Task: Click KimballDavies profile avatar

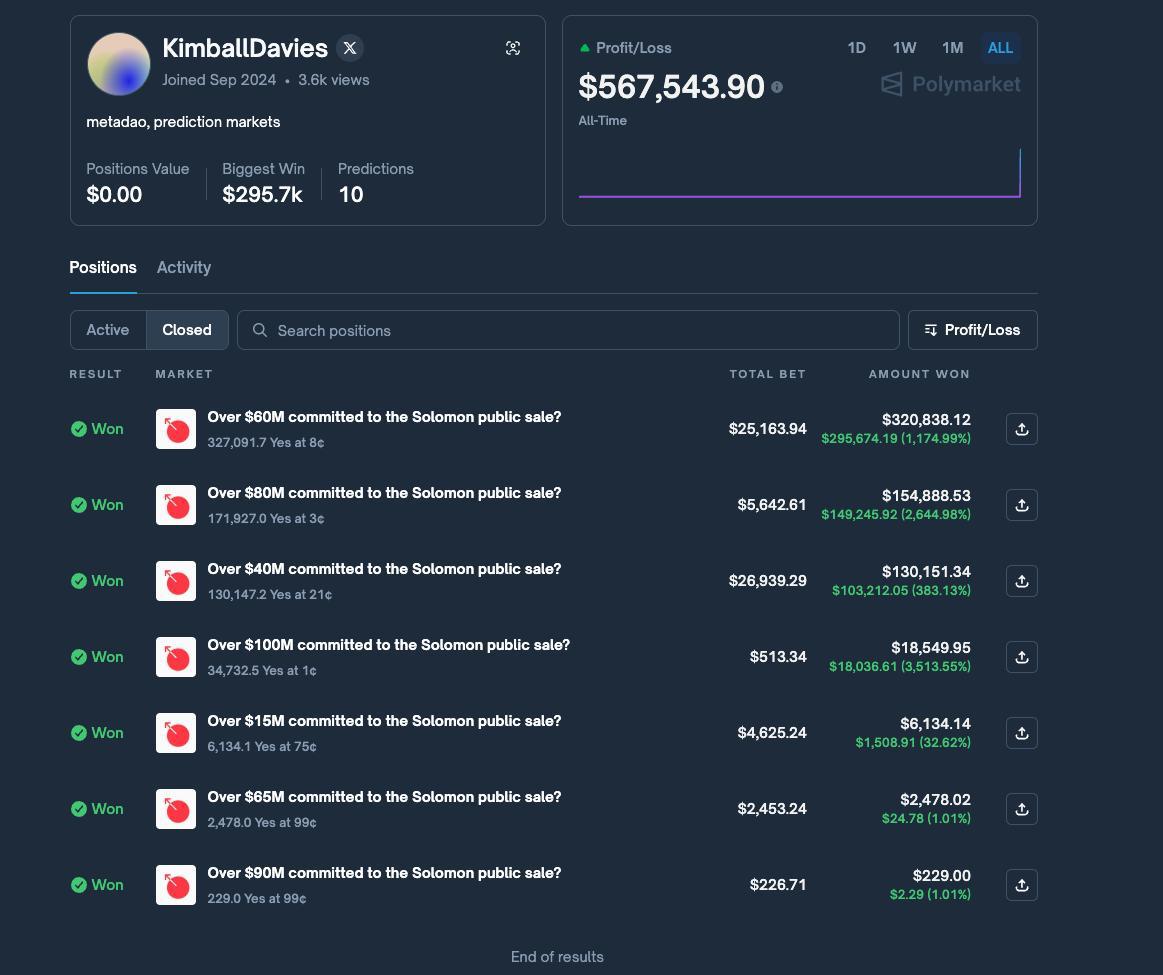Action: click(119, 64)
